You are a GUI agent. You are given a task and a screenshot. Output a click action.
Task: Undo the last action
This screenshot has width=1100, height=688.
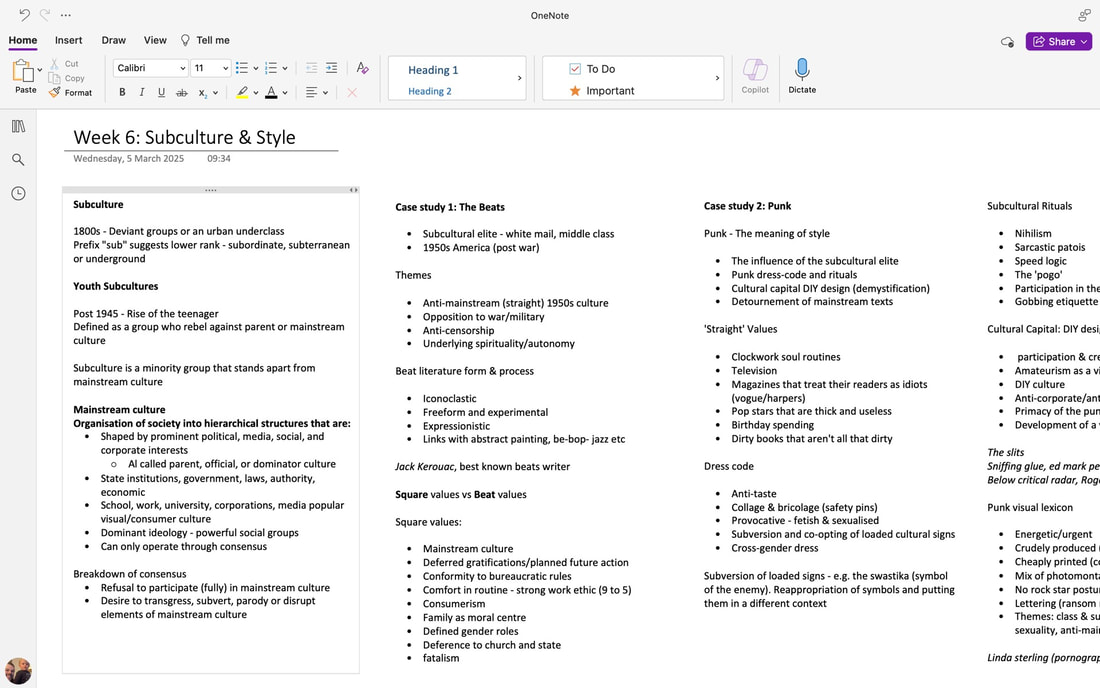pyautogui.click(x=25, y=15)
